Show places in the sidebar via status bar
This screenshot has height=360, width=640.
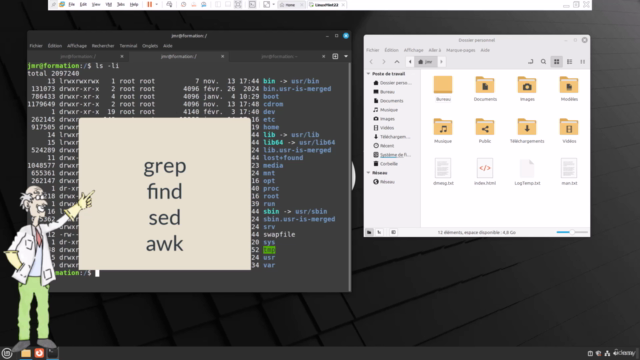369,232
